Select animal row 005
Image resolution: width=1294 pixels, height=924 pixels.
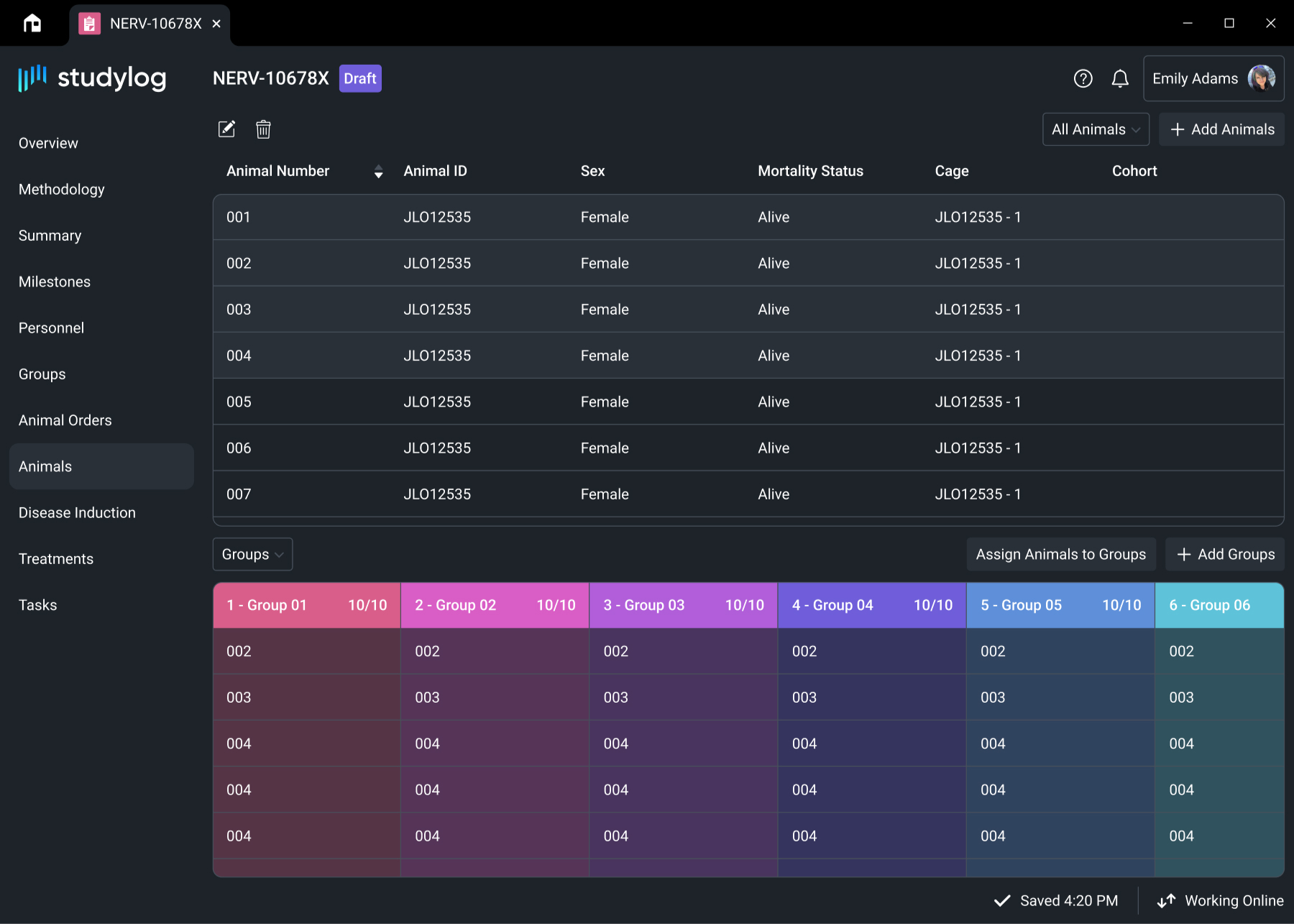click(x=748, y=402)
